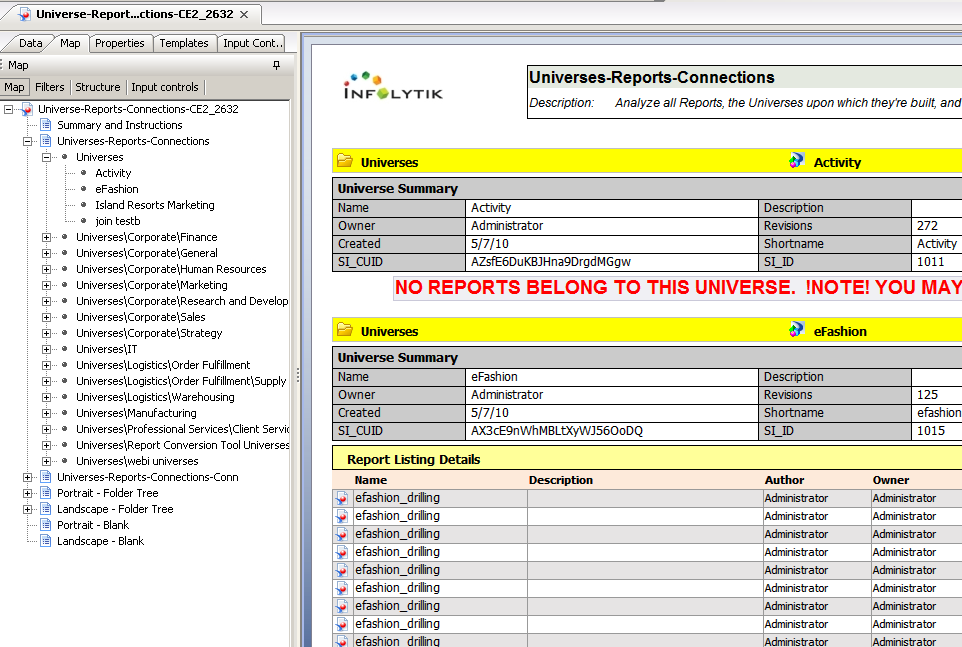Collapse the Universes tree node
The height and width of the screenshot is (647, 962).
[x=45, y=156]
